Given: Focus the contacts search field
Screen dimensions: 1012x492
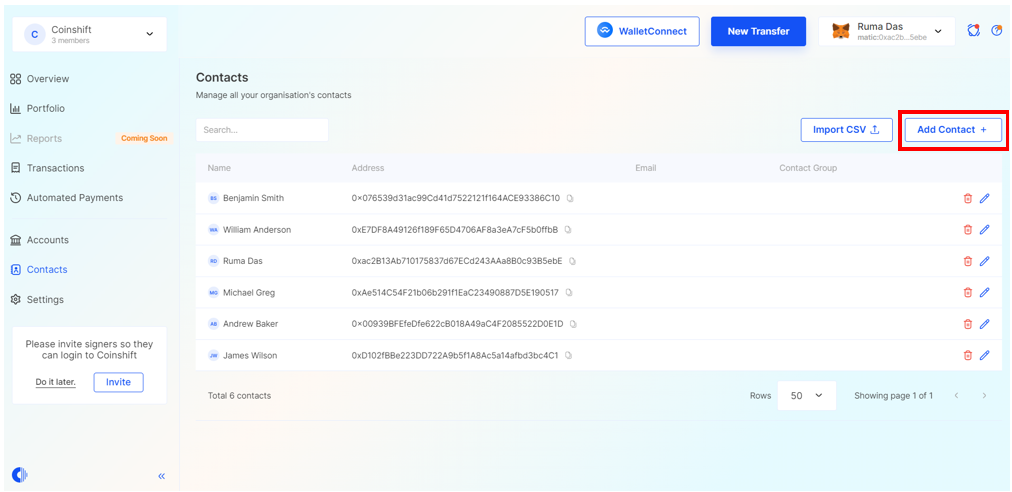Looking at the screenshot, I should [x=262, y=130].
